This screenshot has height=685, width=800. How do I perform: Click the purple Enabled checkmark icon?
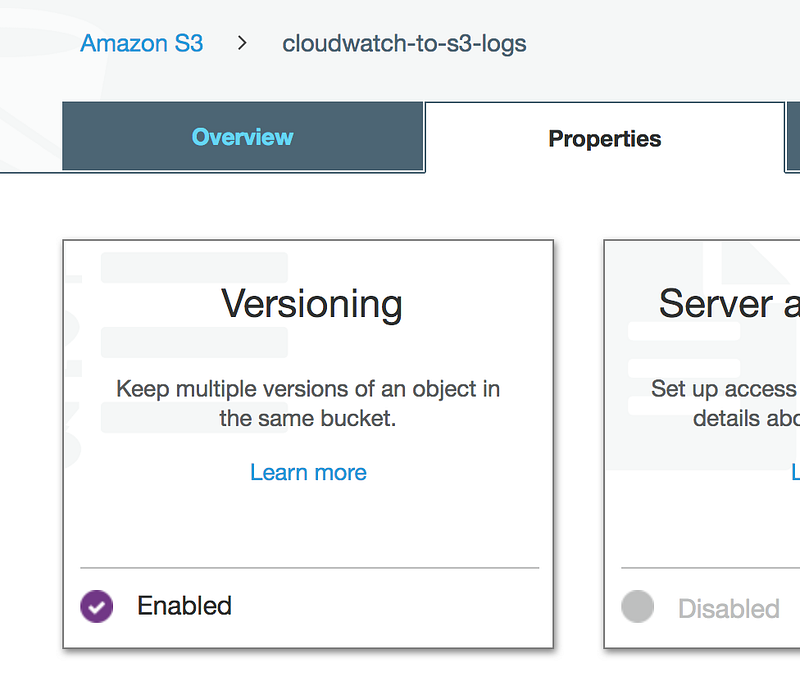click(x=97, y=606)
